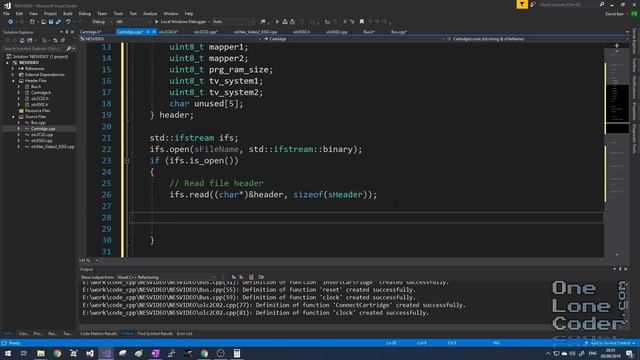640x360 pixels.
Task: Select olc6502.cpp in Solution Explorer
Action: coord(42,140)
